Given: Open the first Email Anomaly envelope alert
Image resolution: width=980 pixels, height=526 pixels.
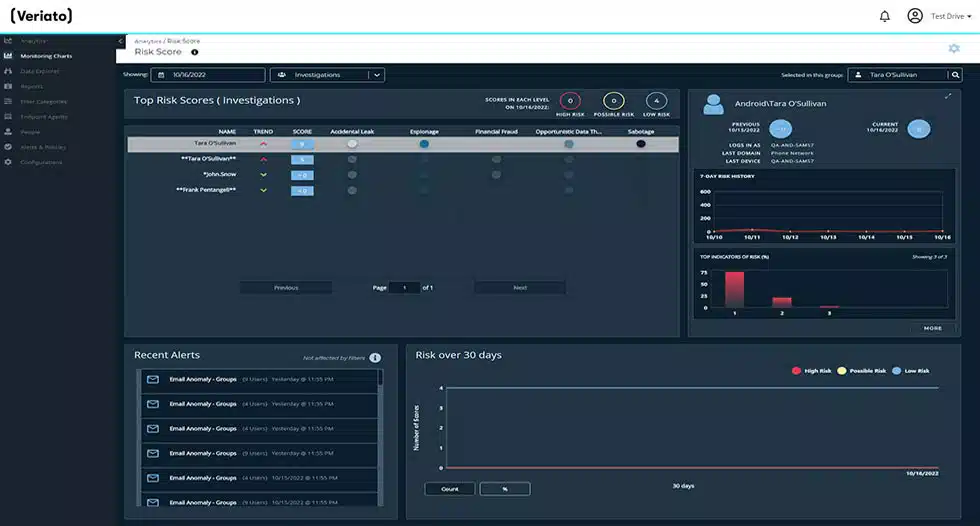Looking at the screenshot, I should [152, 379].
